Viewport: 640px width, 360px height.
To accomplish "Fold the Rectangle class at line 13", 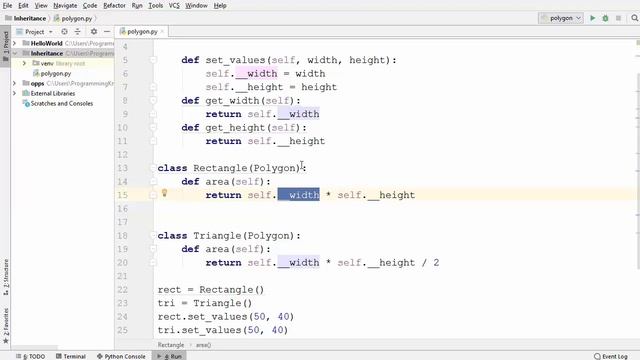I will point(153,168).
